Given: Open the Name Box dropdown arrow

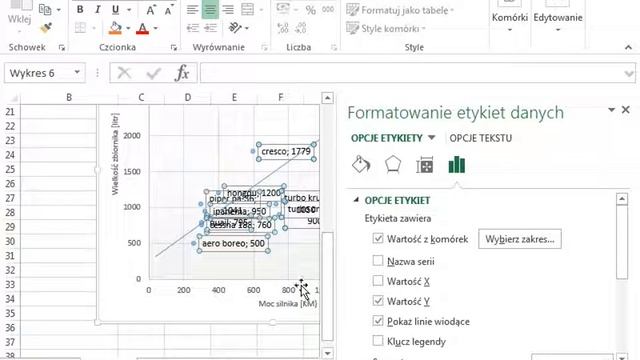Looking at the screenshot, I should click(77, 73).
